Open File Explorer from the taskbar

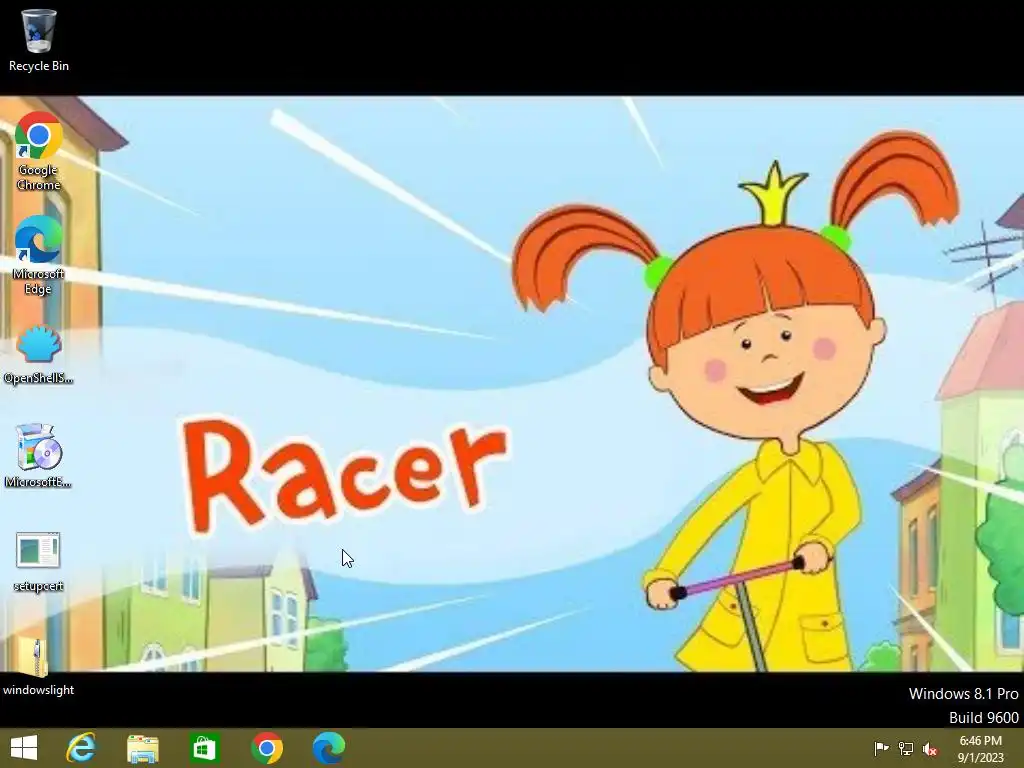(x=142, y=748)
